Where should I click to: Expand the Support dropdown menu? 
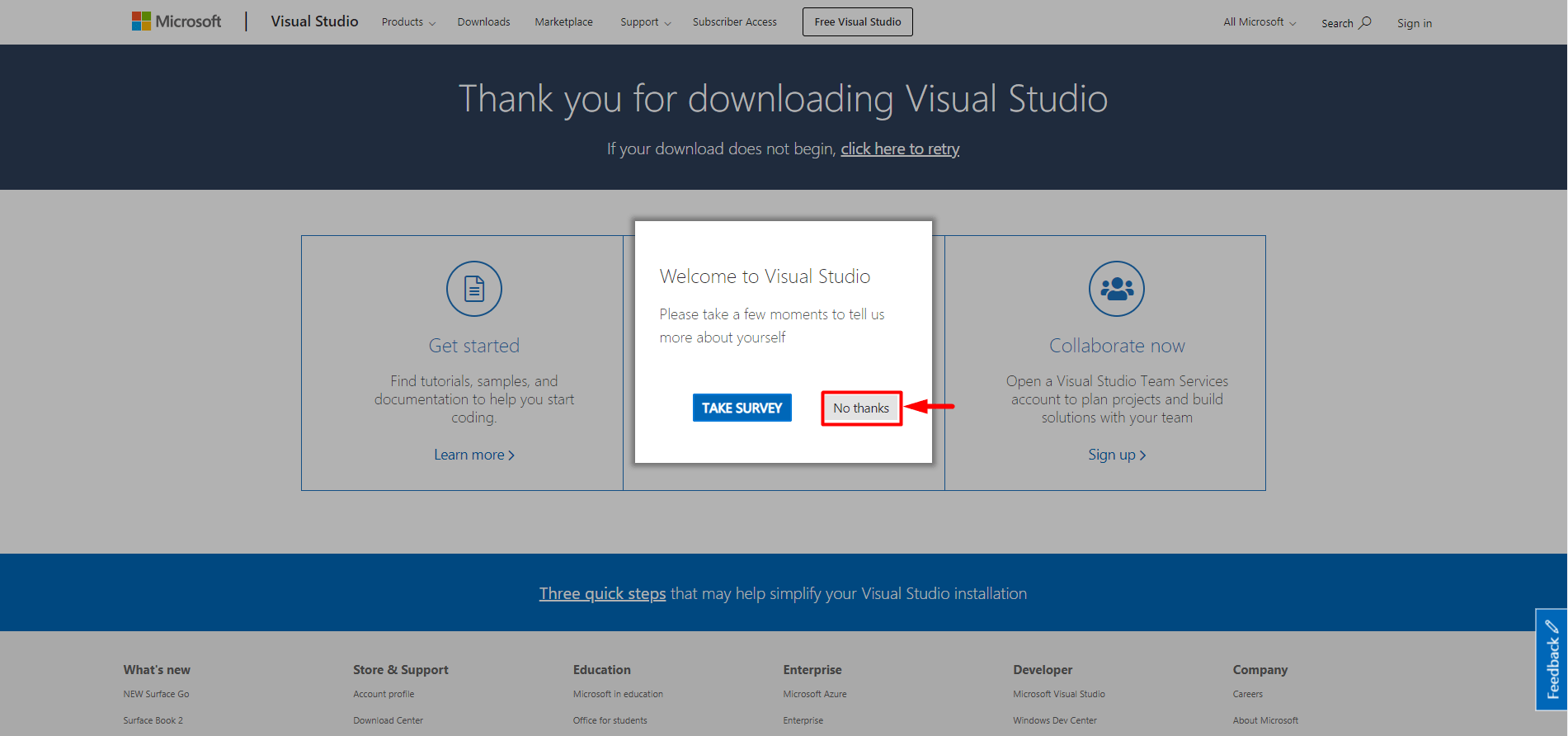[x=646, y=22]
